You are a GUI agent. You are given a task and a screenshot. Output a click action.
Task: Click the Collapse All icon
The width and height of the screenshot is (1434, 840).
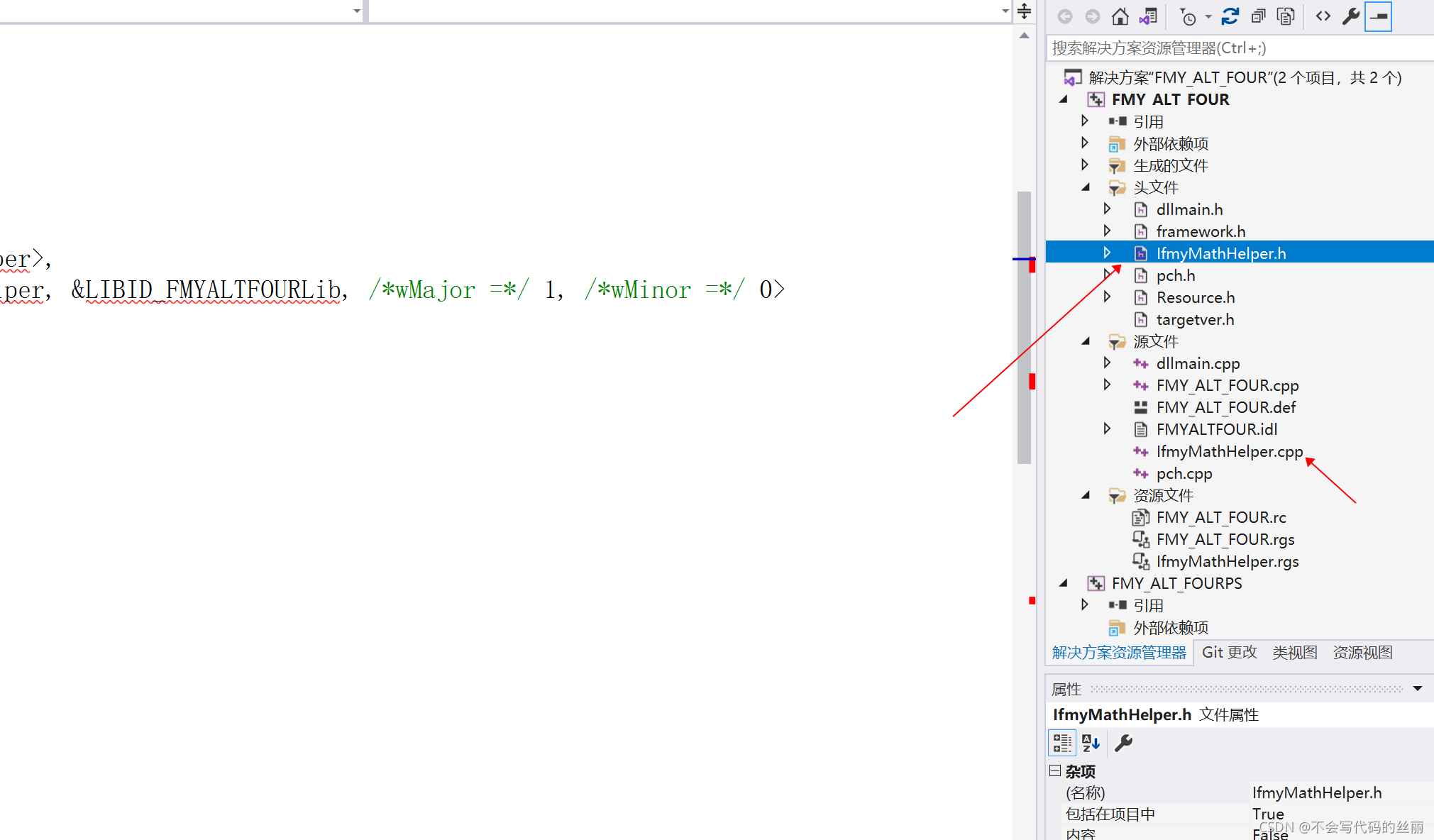(1258, 16)
